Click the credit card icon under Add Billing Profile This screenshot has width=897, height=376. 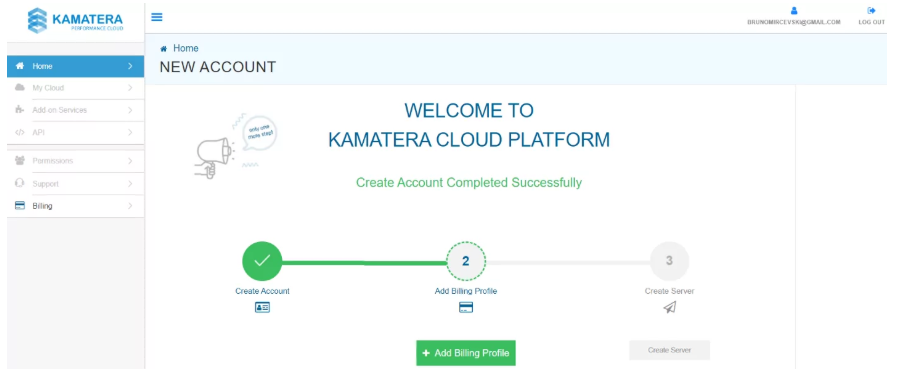(x=466, y=307)
